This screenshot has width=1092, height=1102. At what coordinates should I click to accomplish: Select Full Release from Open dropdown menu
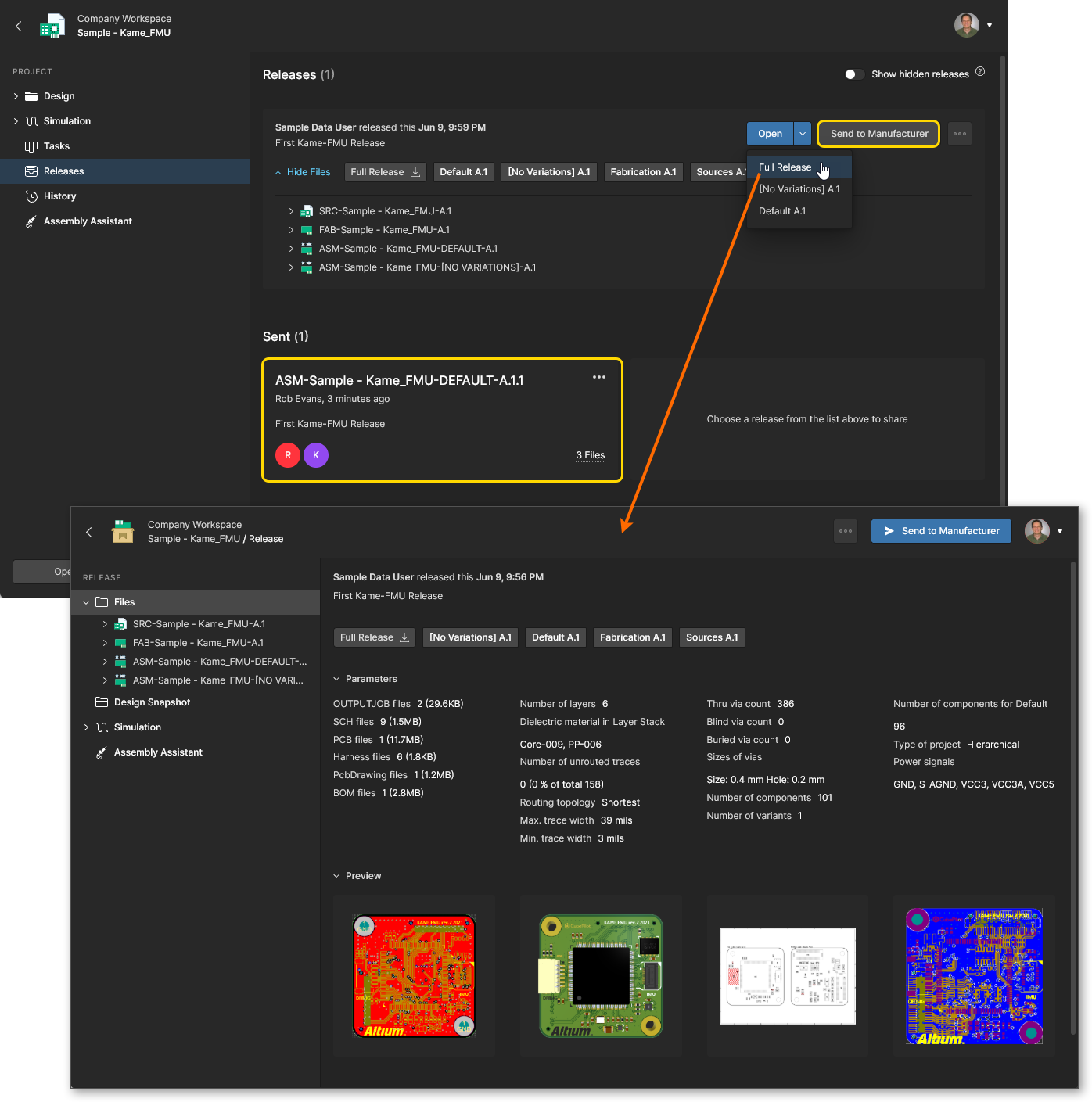click(x=799, y=167)
